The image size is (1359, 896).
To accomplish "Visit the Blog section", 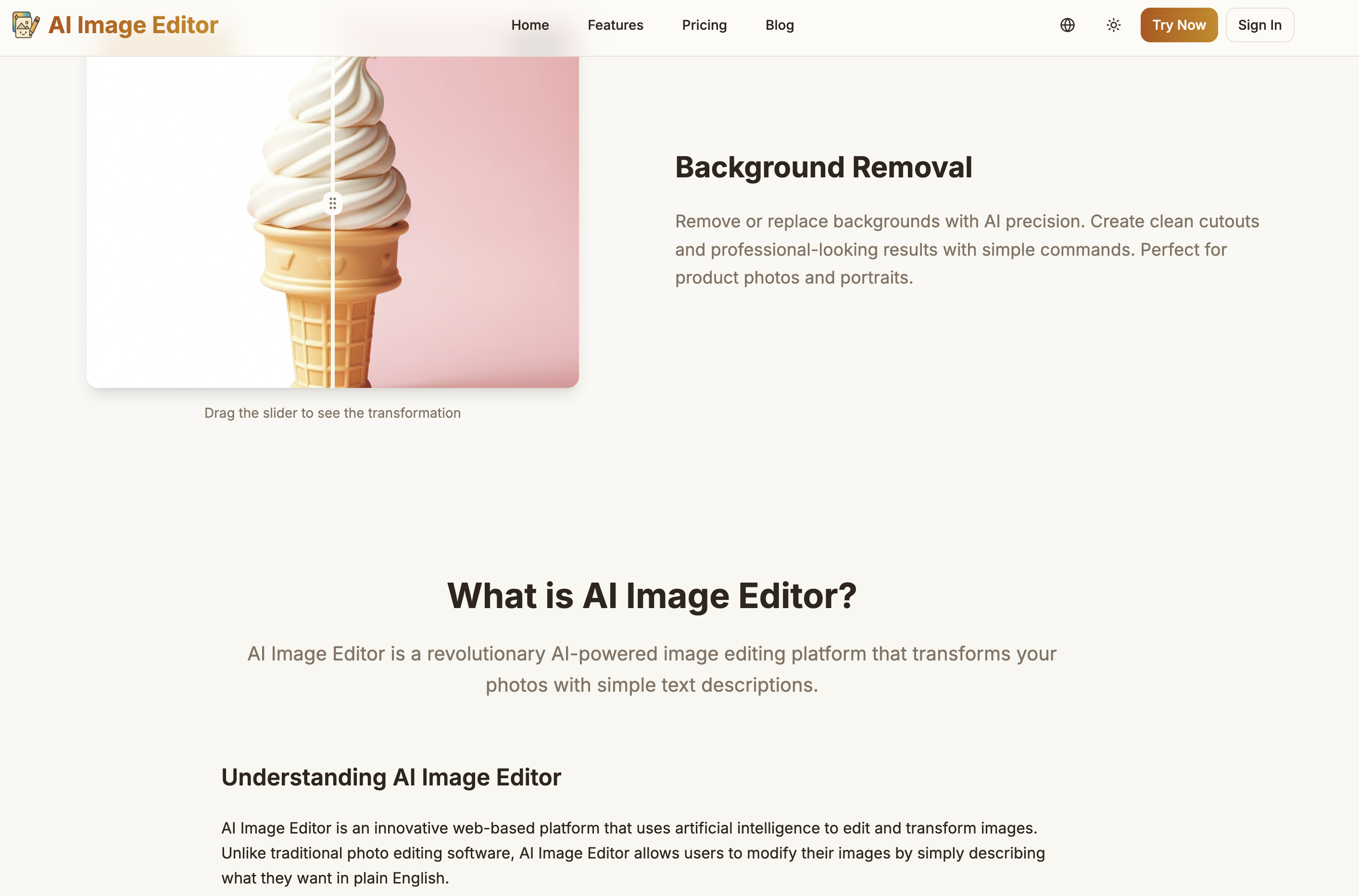I will [x=779, y=25].
